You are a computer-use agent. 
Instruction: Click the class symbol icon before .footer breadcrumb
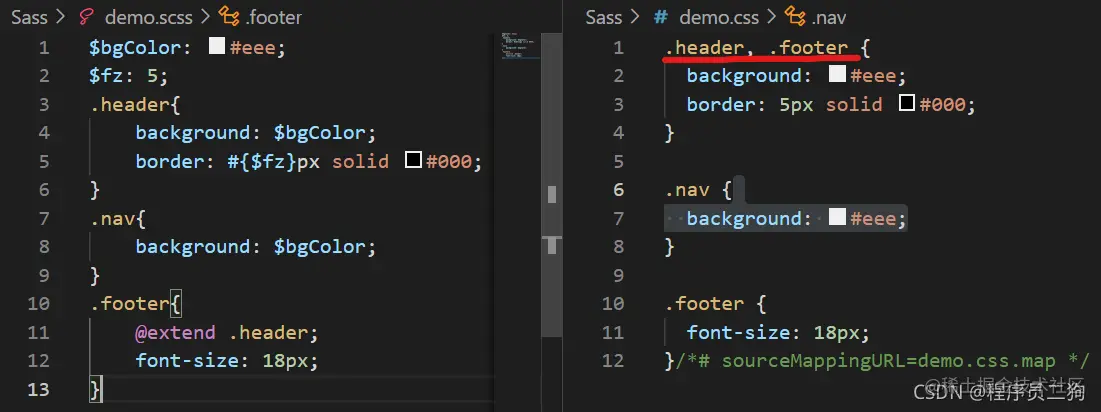coord(228,16)
